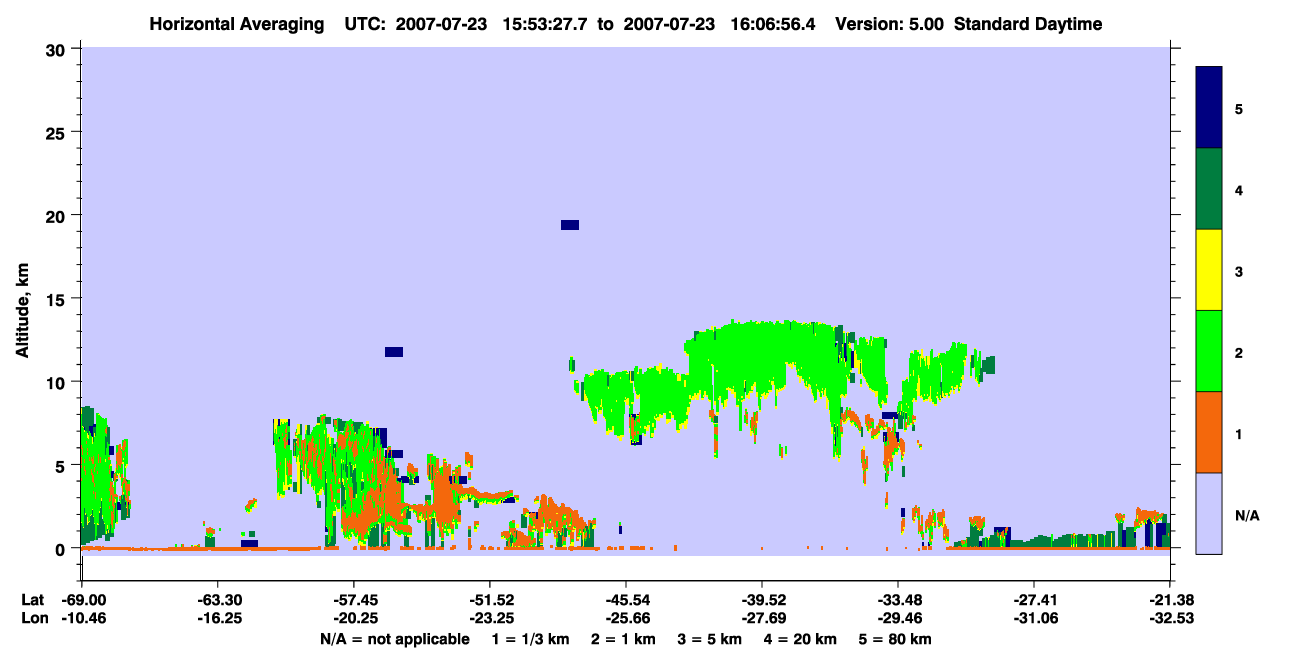Click the '4 = 20 km' legend entry
The image size is (1300, 667).
(x=802, y=638)
